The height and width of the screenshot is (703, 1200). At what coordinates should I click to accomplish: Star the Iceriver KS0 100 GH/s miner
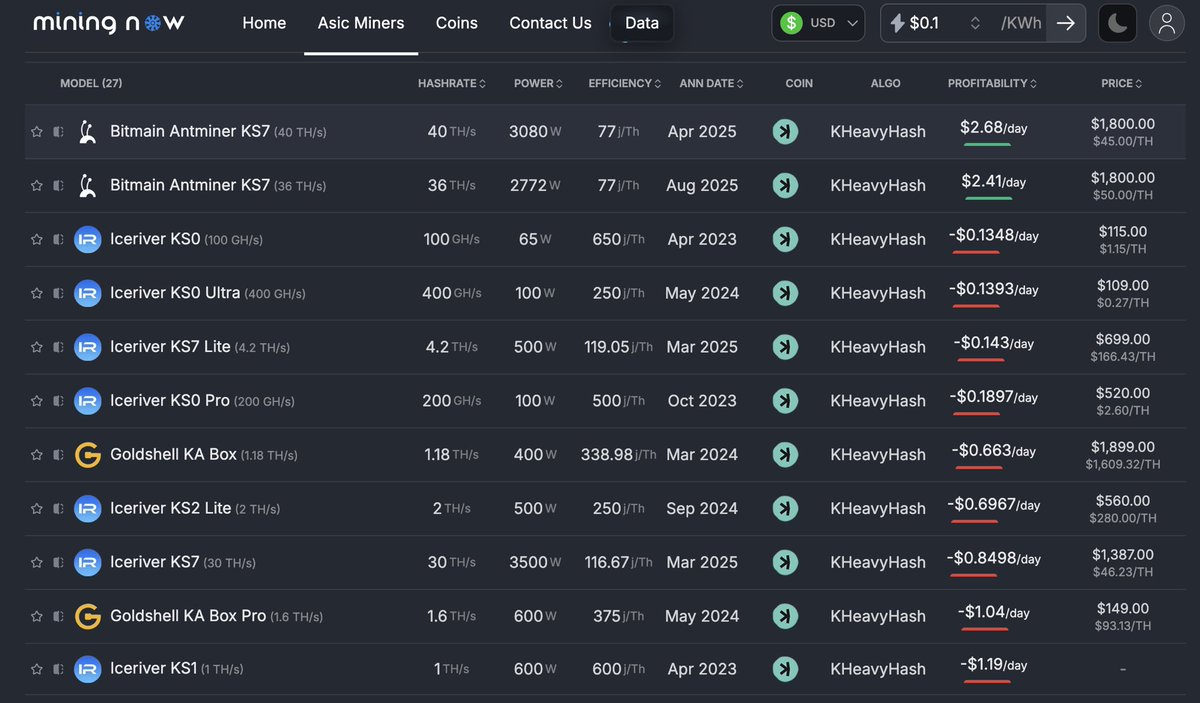(37, 239)
